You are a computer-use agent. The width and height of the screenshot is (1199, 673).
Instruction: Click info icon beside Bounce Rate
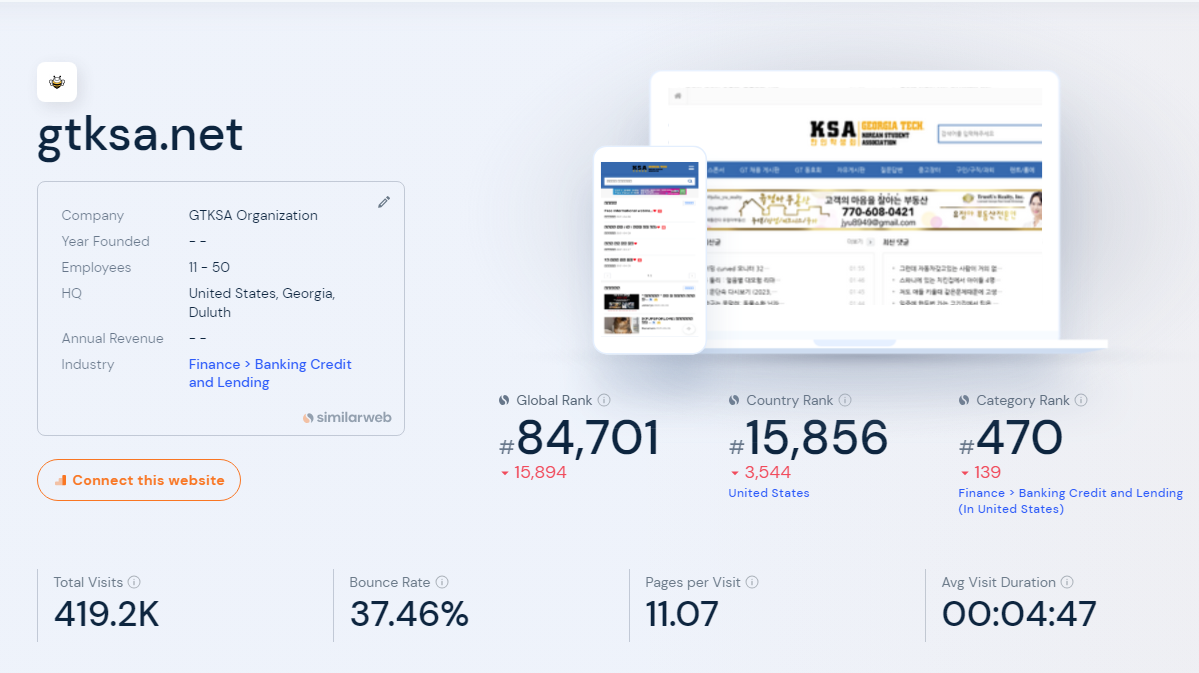point(442,582)
